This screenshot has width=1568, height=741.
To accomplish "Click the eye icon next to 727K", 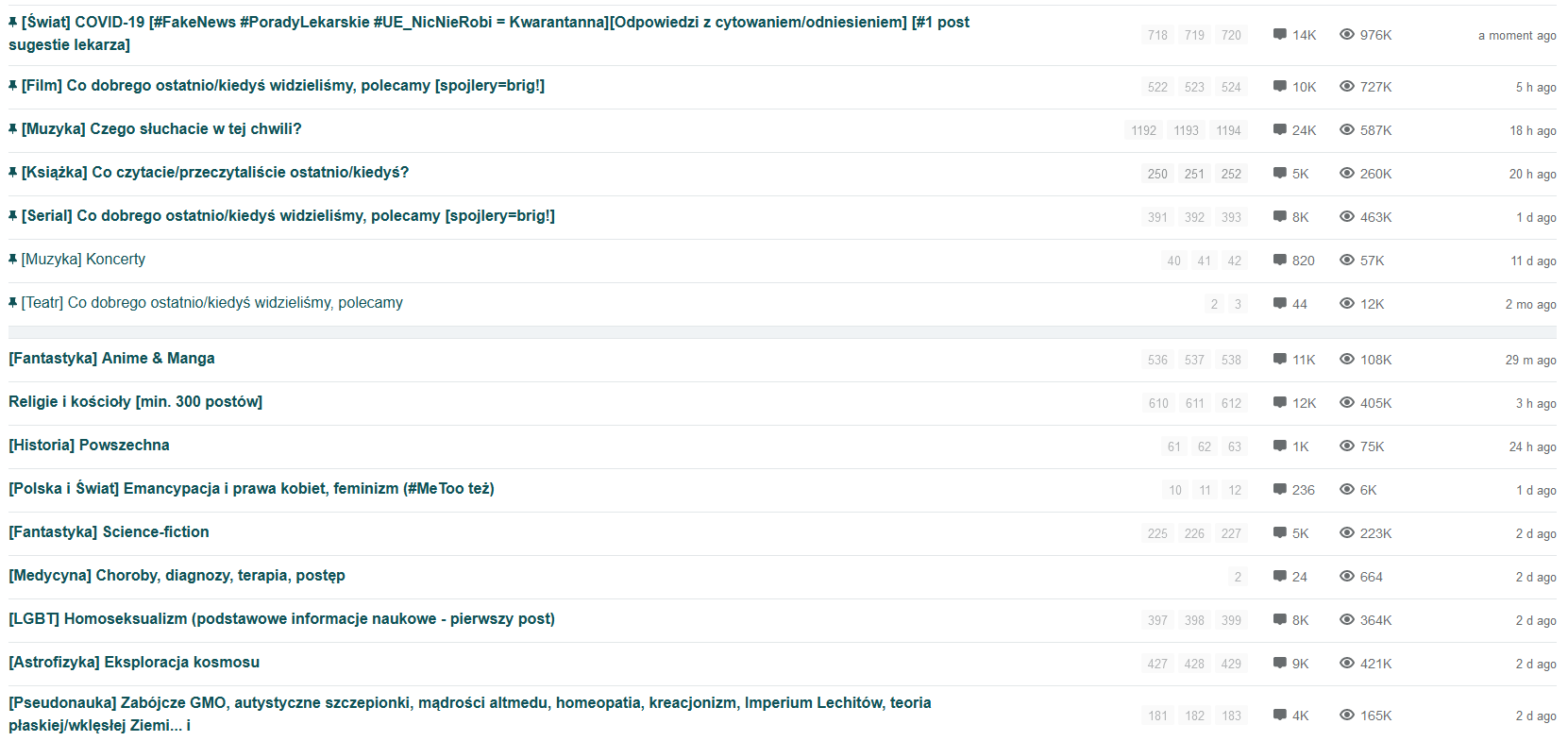I will click(1347, 87).
